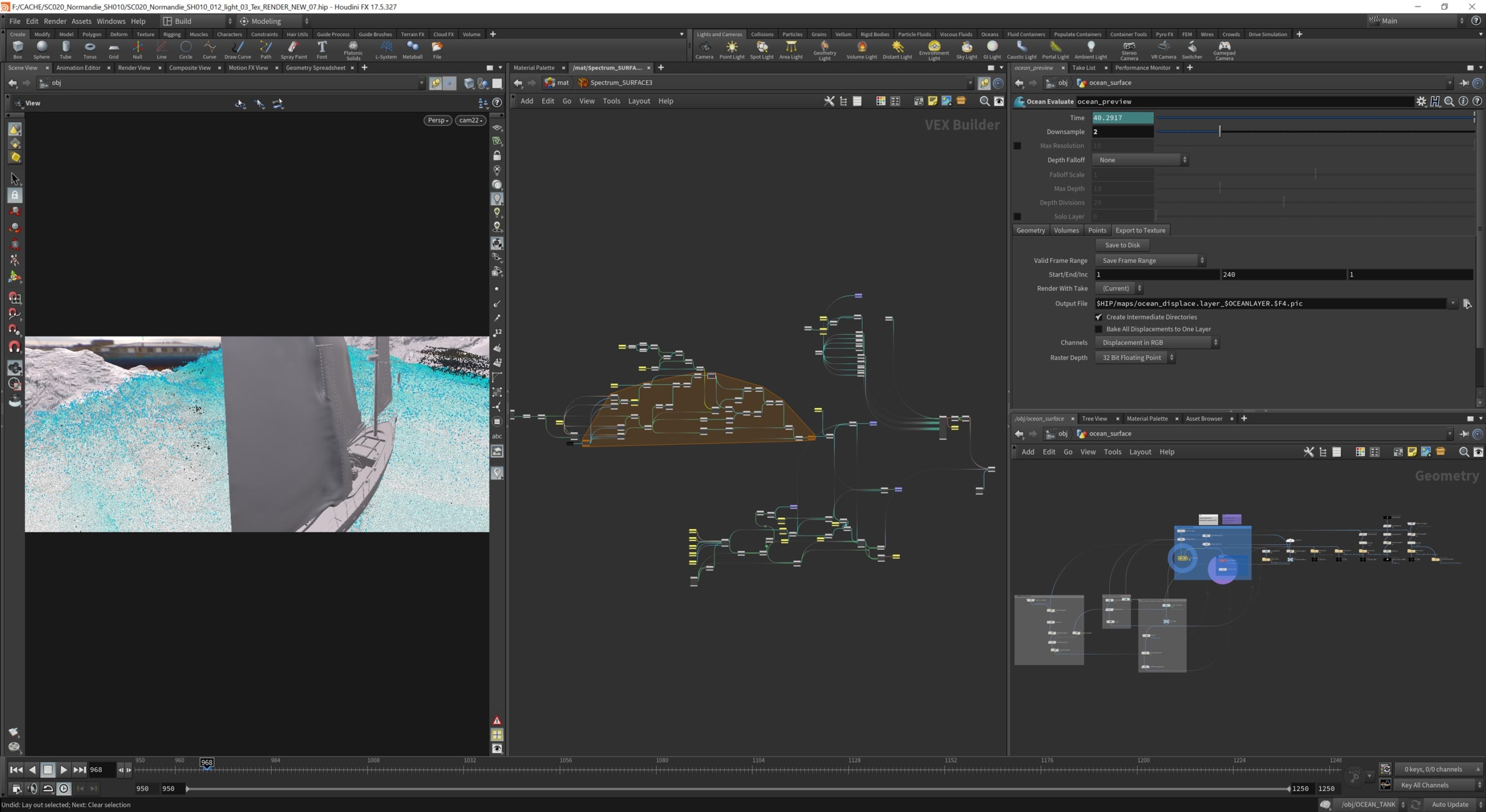Image resolution: width=1486 pixels, height=812 pixels.
Task: Select the Box shelf tool
Action: [17, 50]
